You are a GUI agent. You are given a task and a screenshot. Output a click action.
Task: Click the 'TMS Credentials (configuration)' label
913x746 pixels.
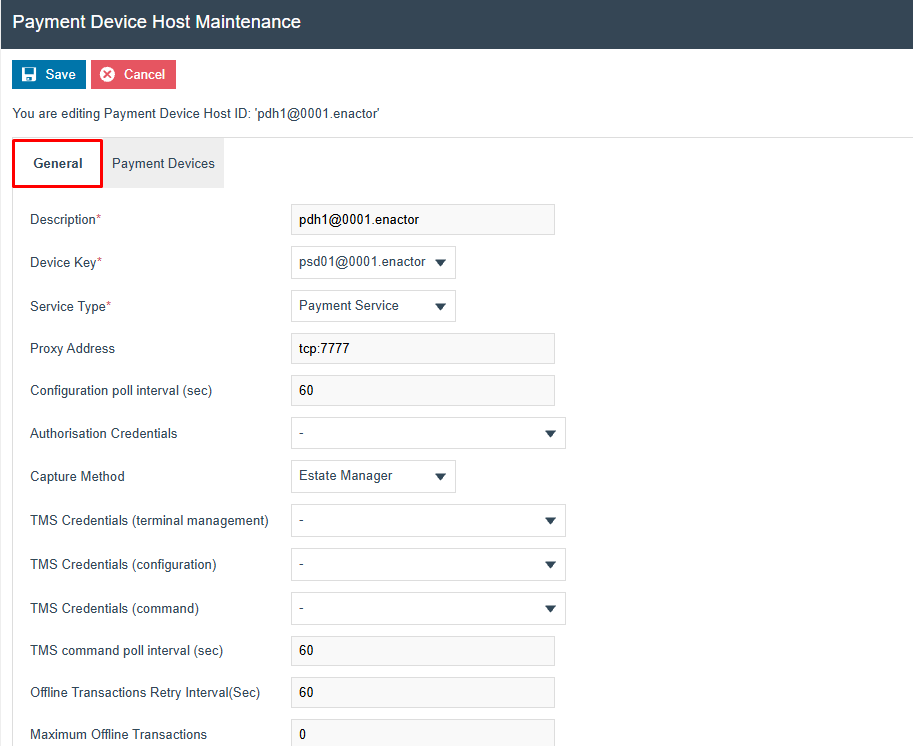tap(123, 564)
